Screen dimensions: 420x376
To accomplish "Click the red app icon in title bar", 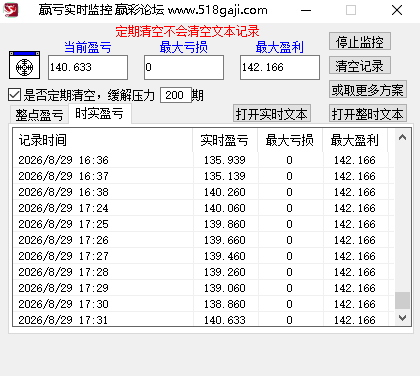I will 10,10.
